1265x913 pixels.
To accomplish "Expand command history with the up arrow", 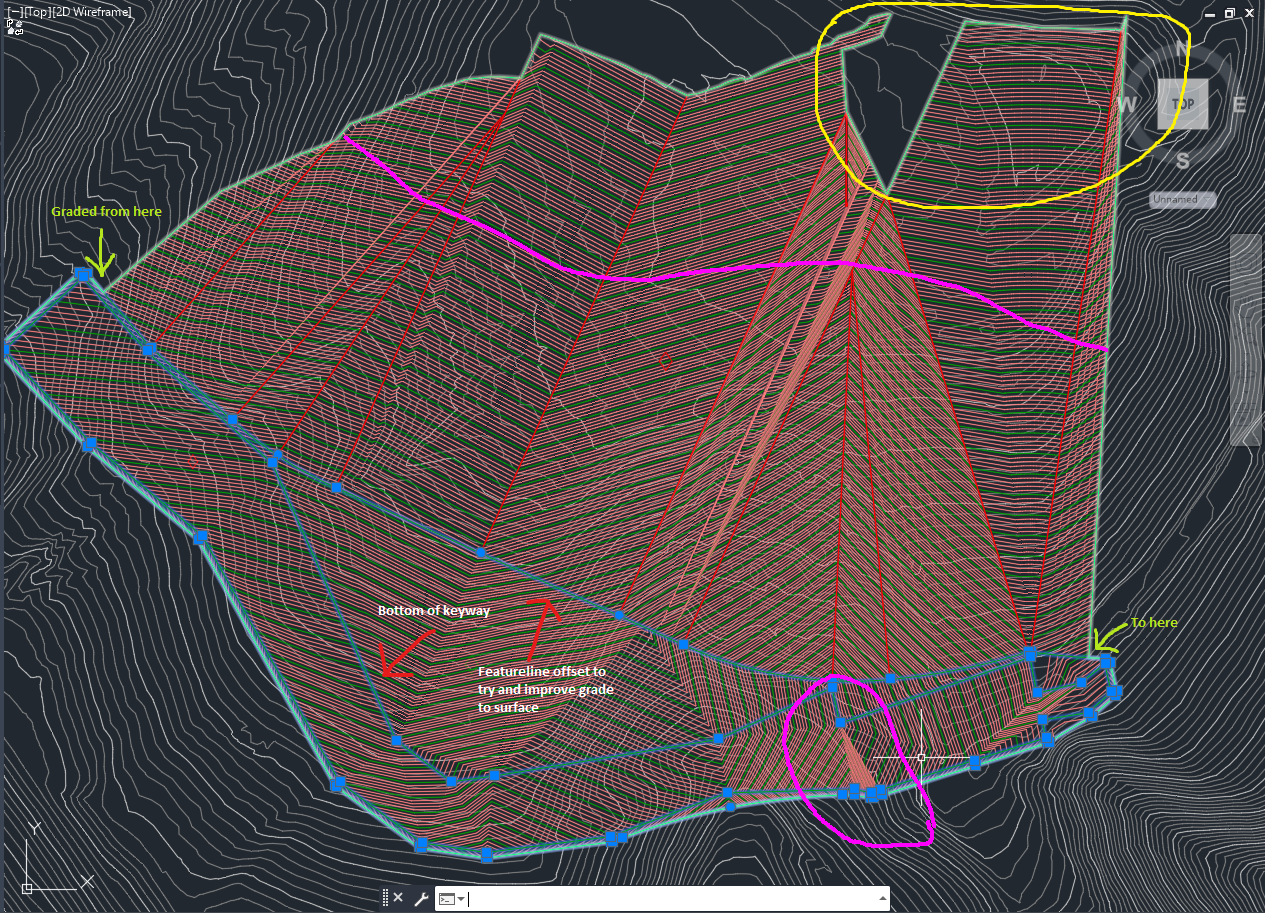I will point(884,898).
